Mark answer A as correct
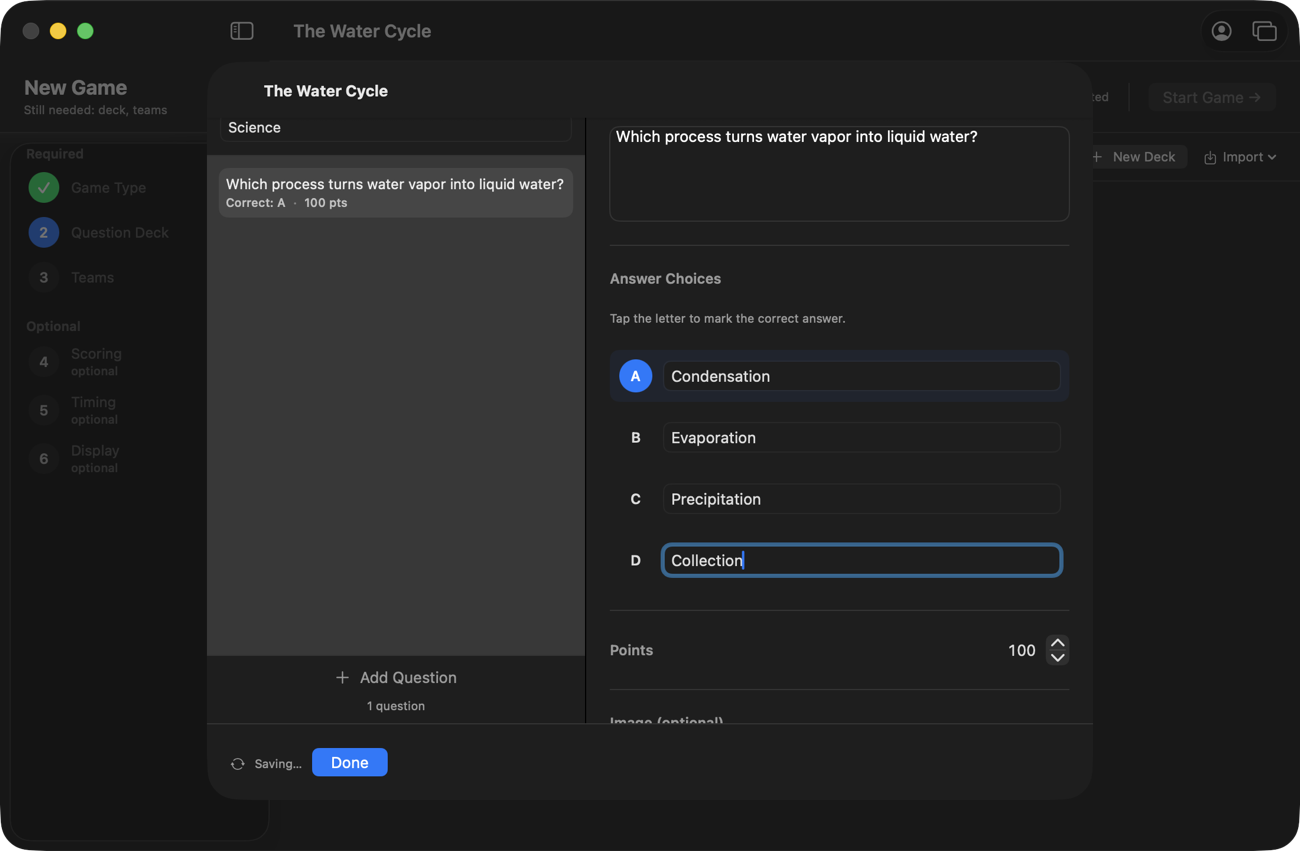 [635, 376]
